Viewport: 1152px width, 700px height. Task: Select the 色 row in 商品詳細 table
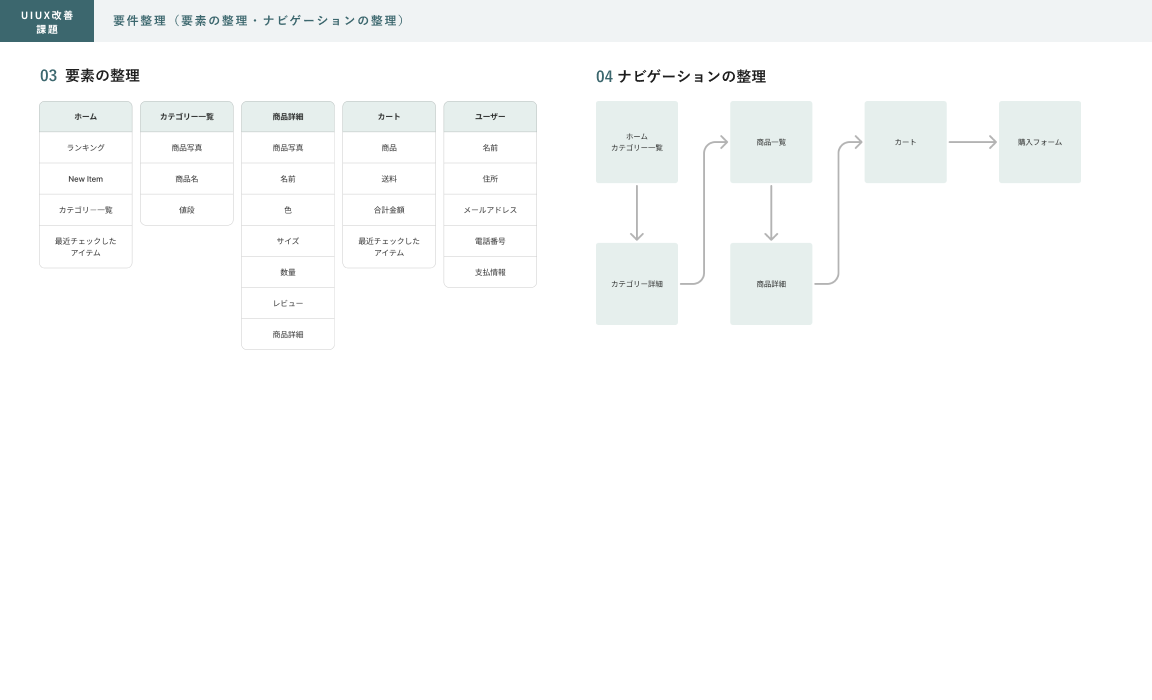(288, 210)
